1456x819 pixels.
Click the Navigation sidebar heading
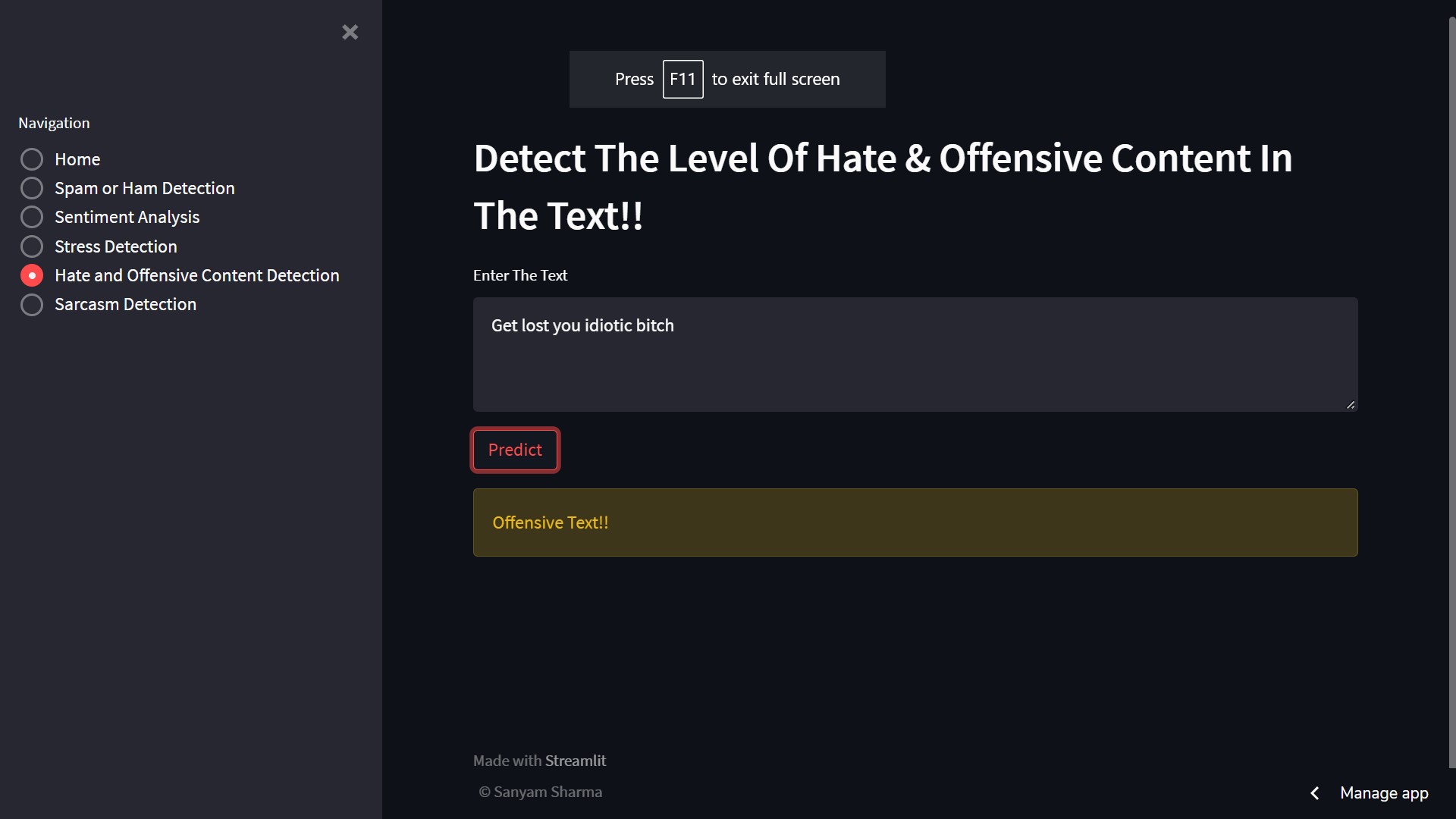point(54,123)
